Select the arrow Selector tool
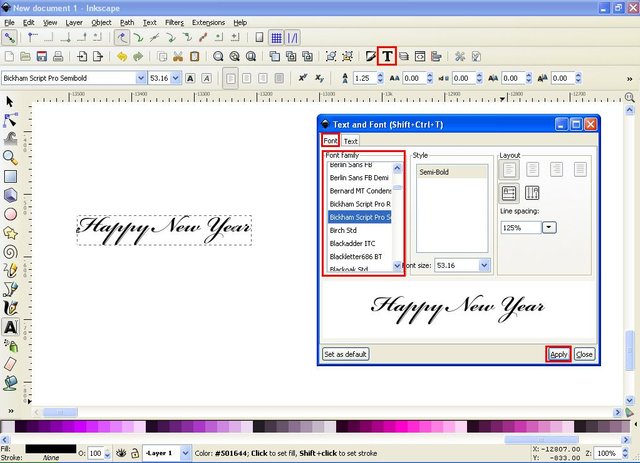Image resolution: width=640 pixels, height=463 pixels. pos(10,102)
